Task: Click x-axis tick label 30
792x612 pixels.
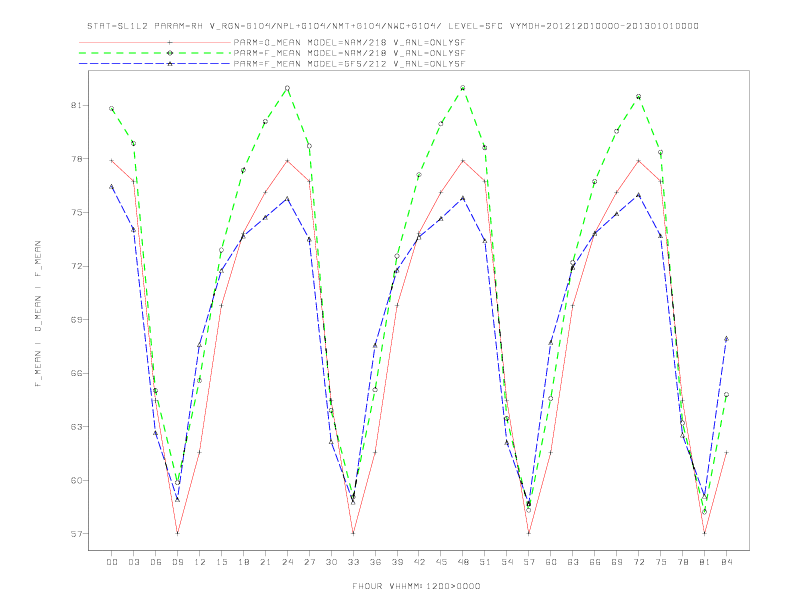Action: pyautogui.click(x=331, y=562)
